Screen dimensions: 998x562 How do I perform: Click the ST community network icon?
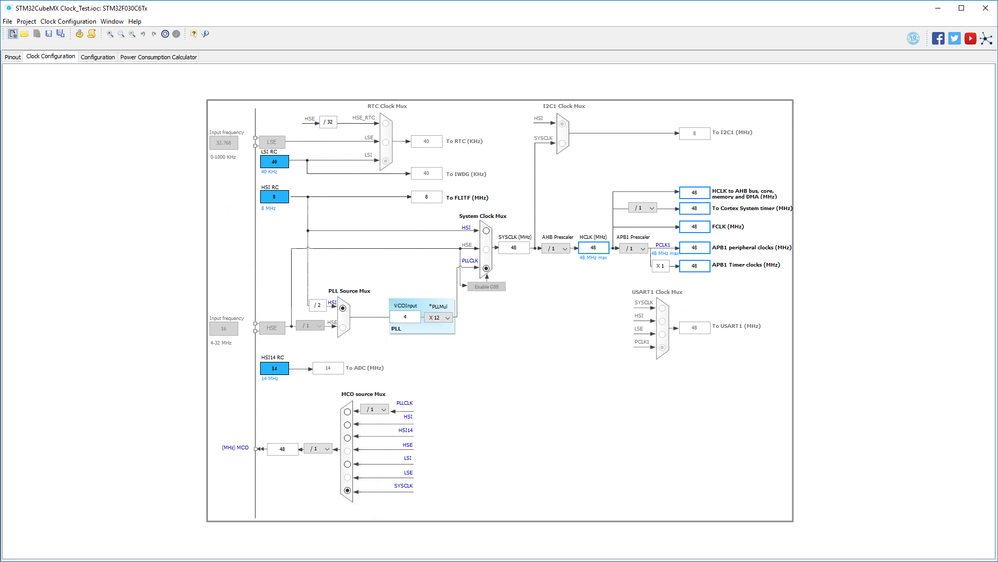[986, 38]
